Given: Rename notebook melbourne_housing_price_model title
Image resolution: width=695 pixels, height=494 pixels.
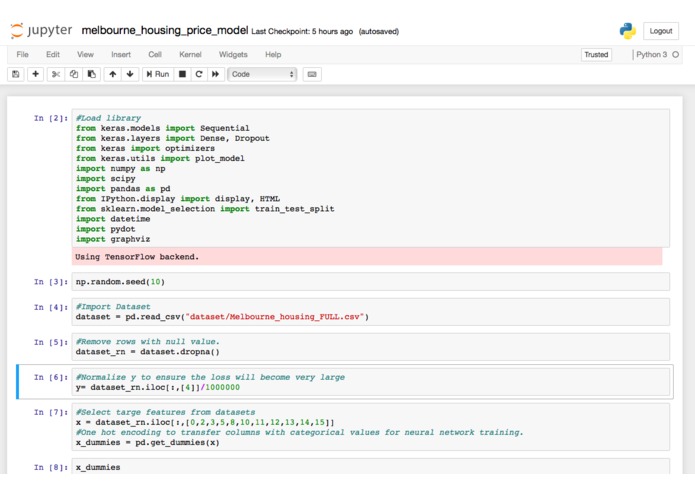Looking at the screenshot, I should point(165,30).
